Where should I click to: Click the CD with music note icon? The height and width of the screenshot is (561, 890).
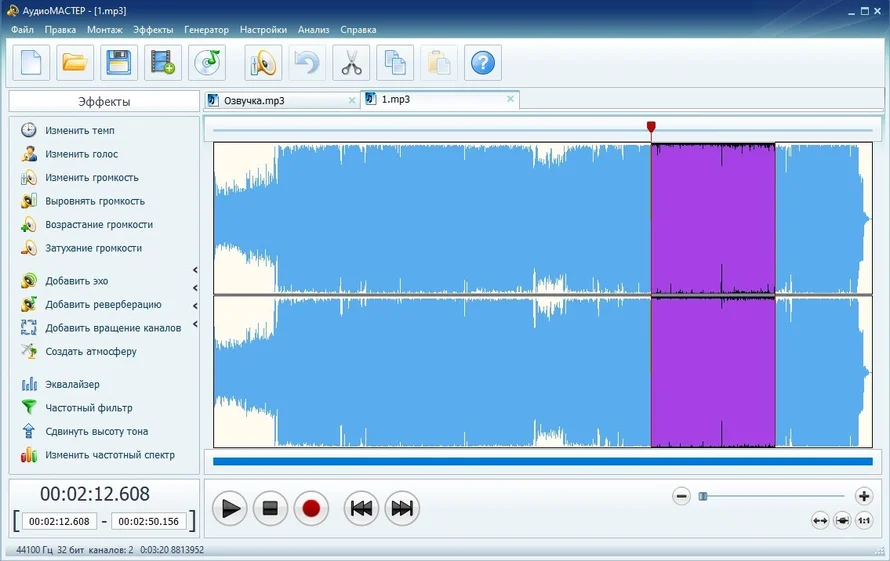(207, 63)
